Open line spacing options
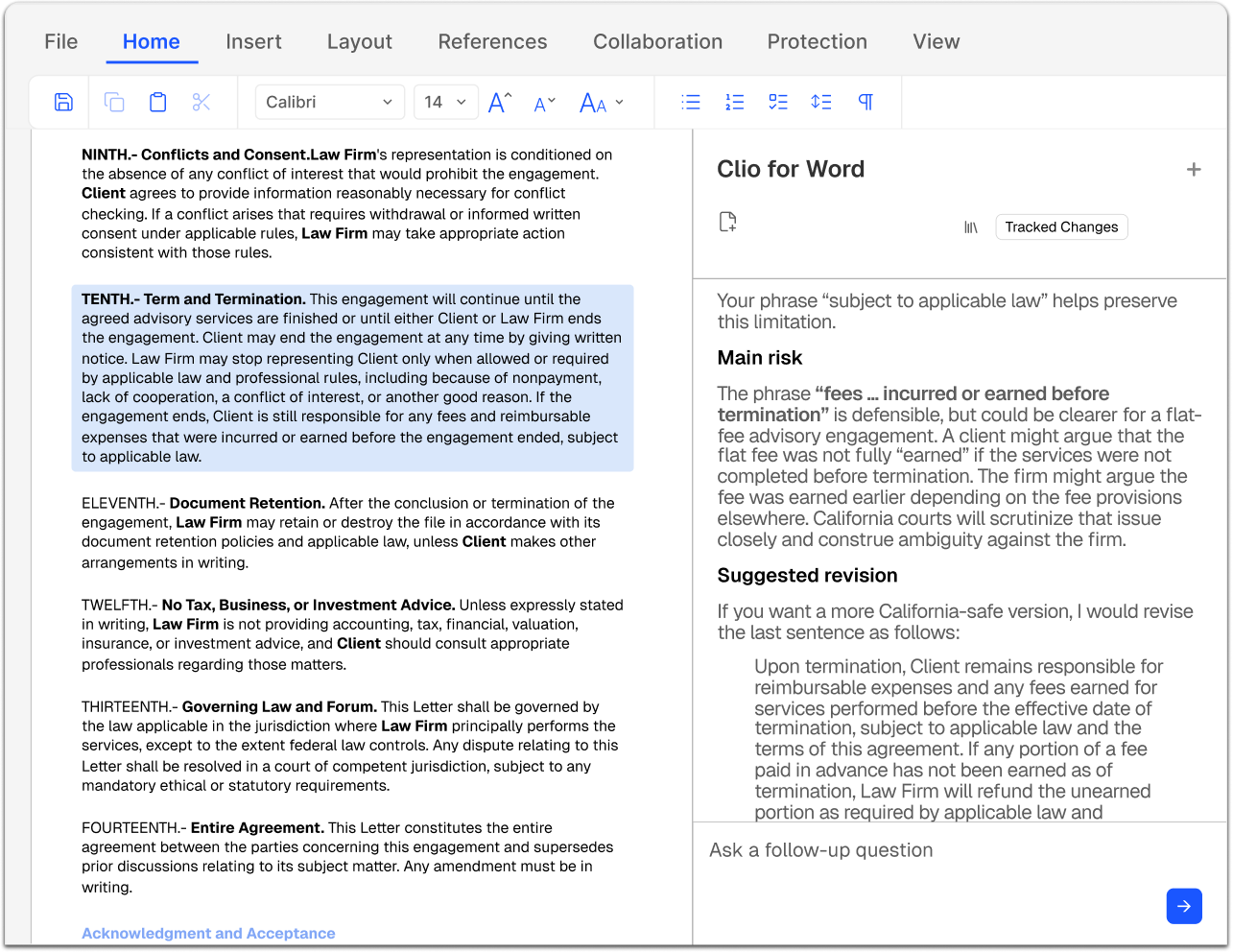Viewport: 1233px width, 952px height. coord(821,102)
